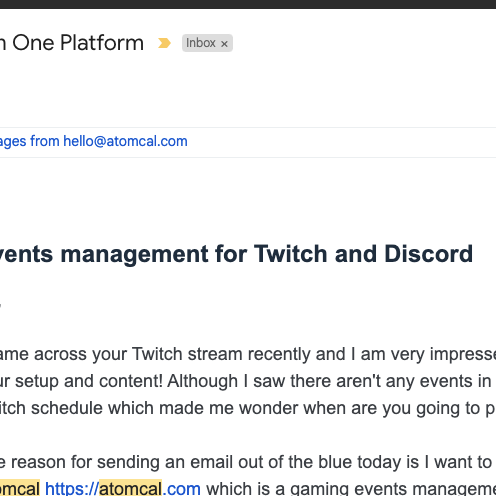
Task: Follow the https://atomcal.com hyperlink
Action: [x=123, y=489]
